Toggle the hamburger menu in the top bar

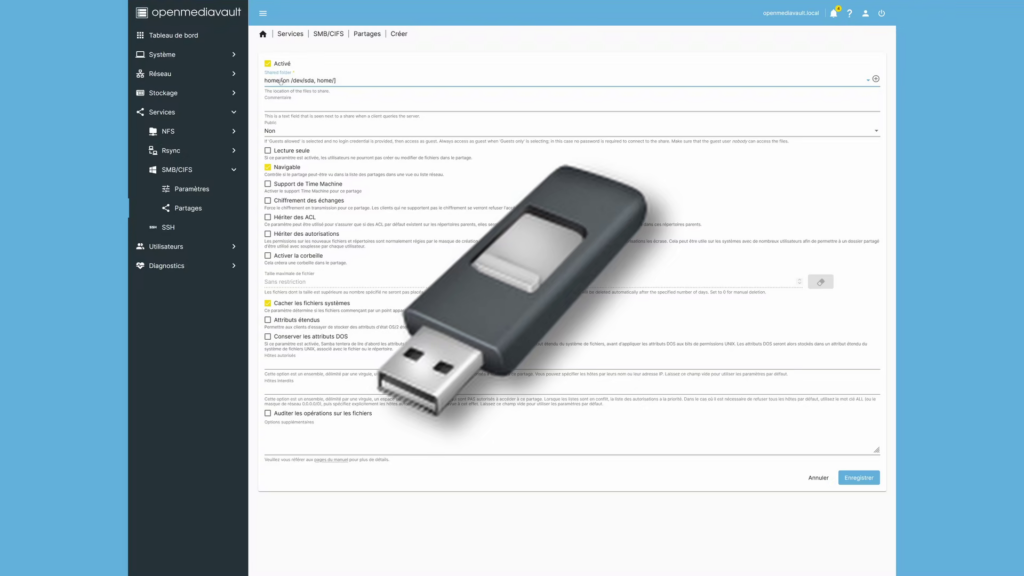point(263,13)
